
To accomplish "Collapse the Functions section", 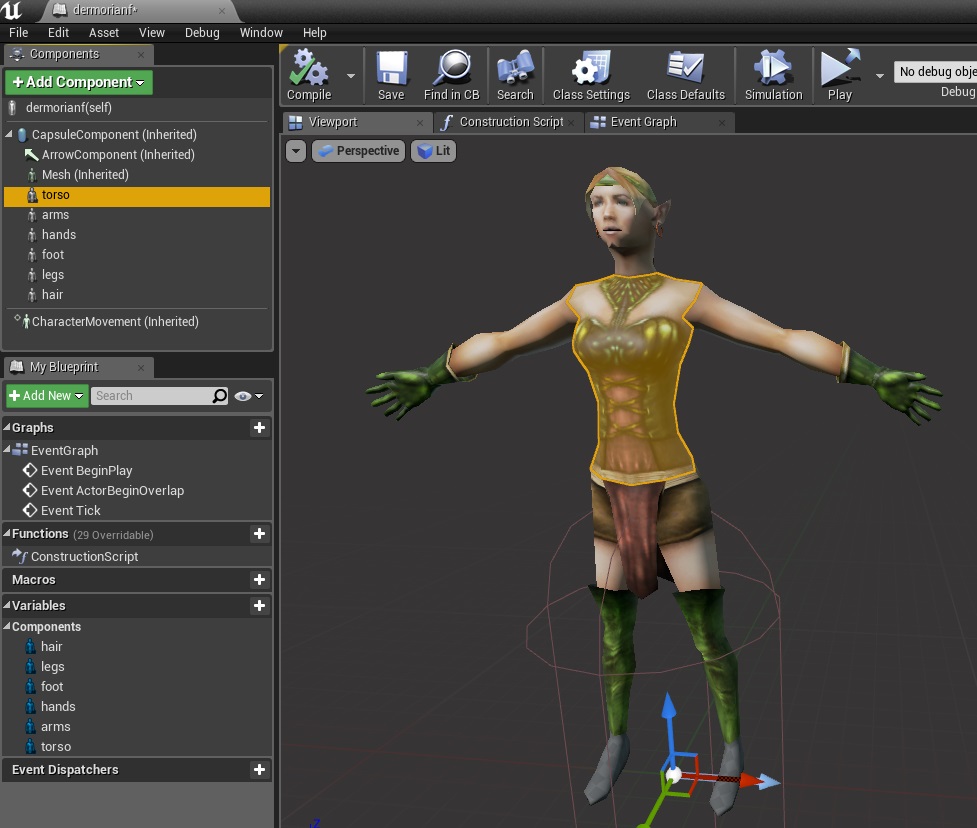I will pyautogui.click(x=7, y=533).
